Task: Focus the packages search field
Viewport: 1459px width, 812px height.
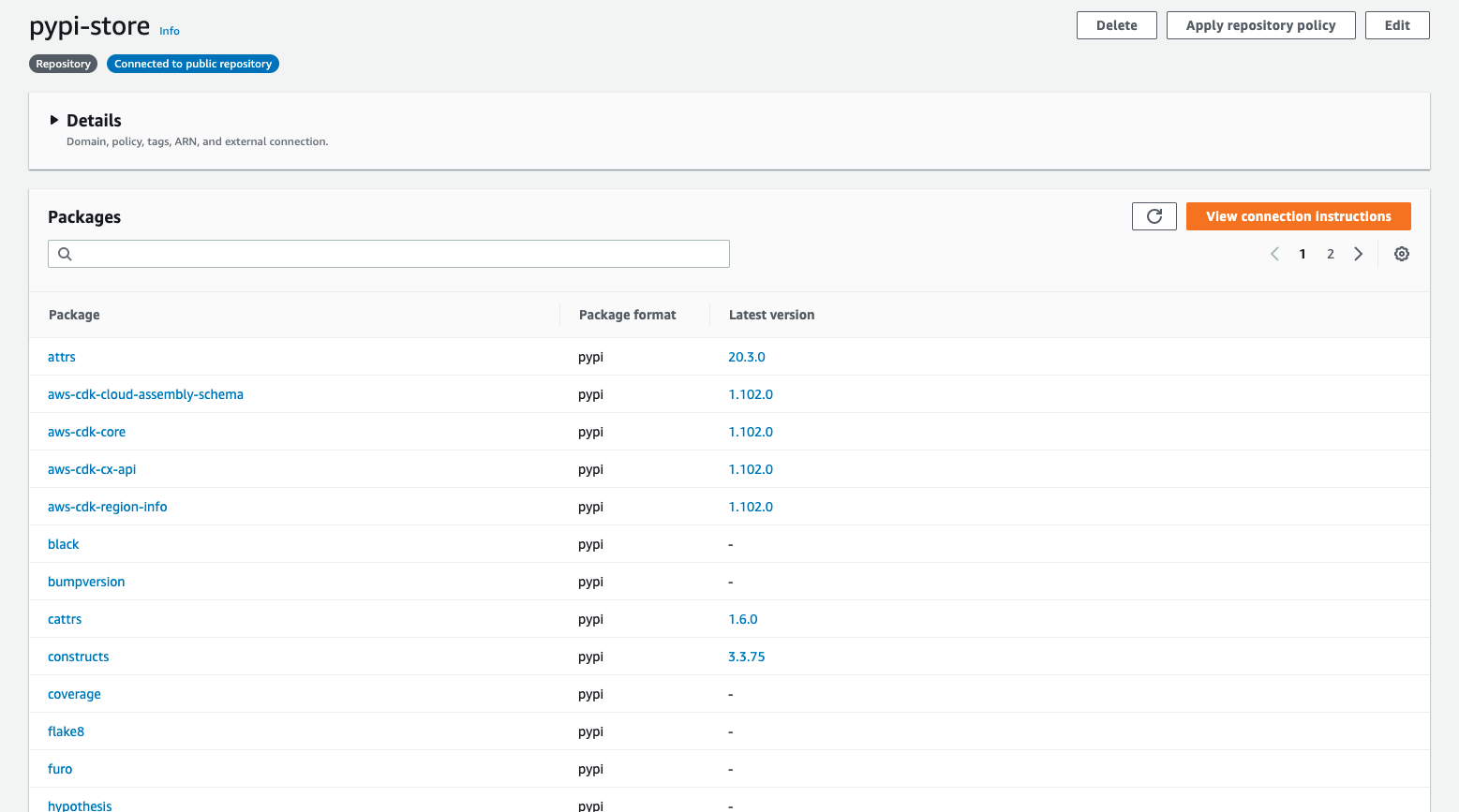Action: click(389, 254)
